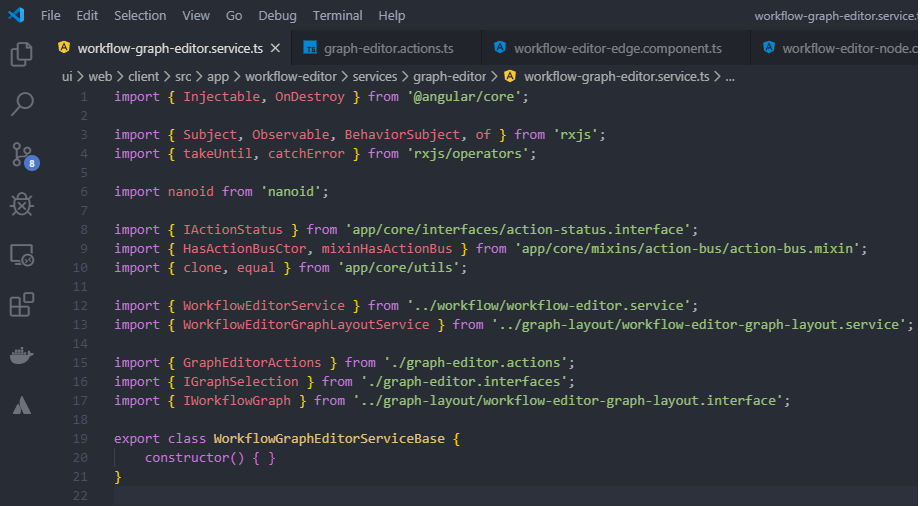Click Angular icon on workflow-graph-editor.service.ts tab
Viewport: 920px width, 506px height.
(x=64, y=48)
